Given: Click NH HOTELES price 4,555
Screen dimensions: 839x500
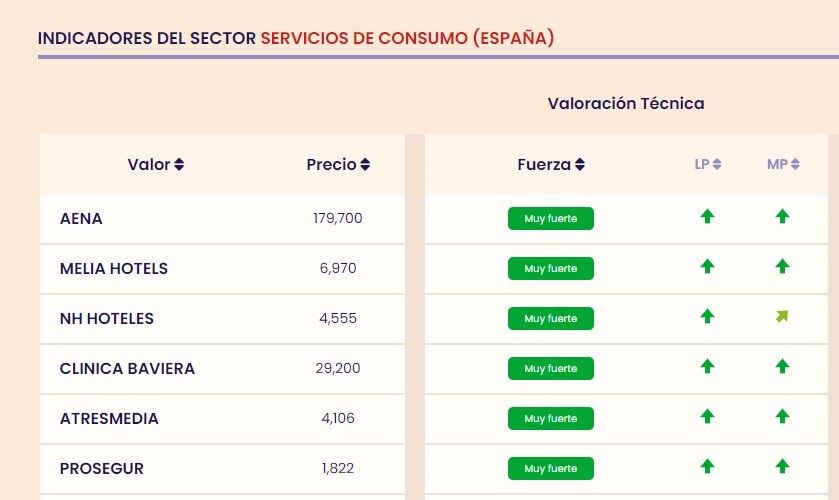Looking at the screenshot, I should (x=338, y=318).
